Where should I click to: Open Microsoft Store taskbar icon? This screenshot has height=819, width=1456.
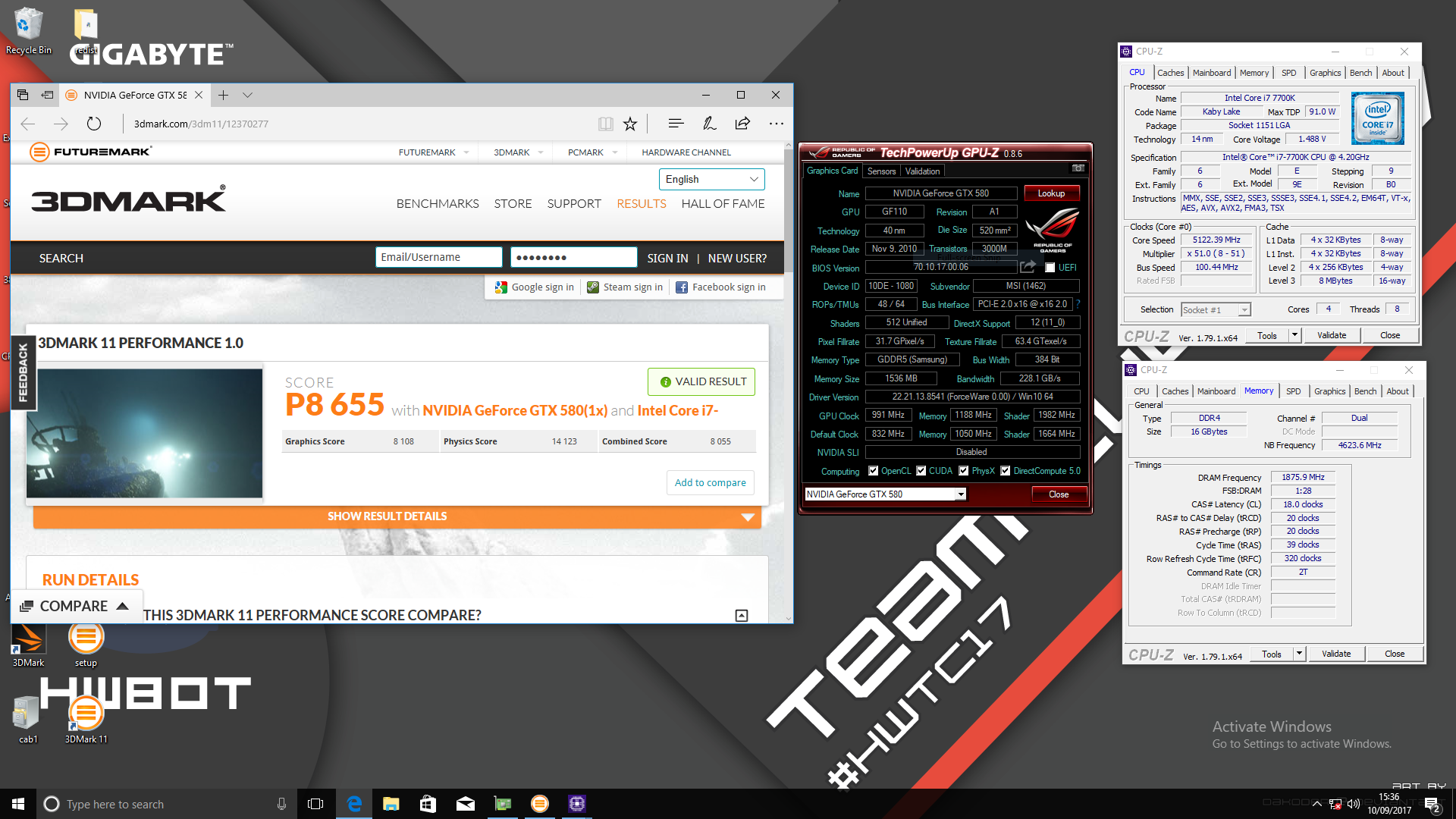(x=428, y=804)
